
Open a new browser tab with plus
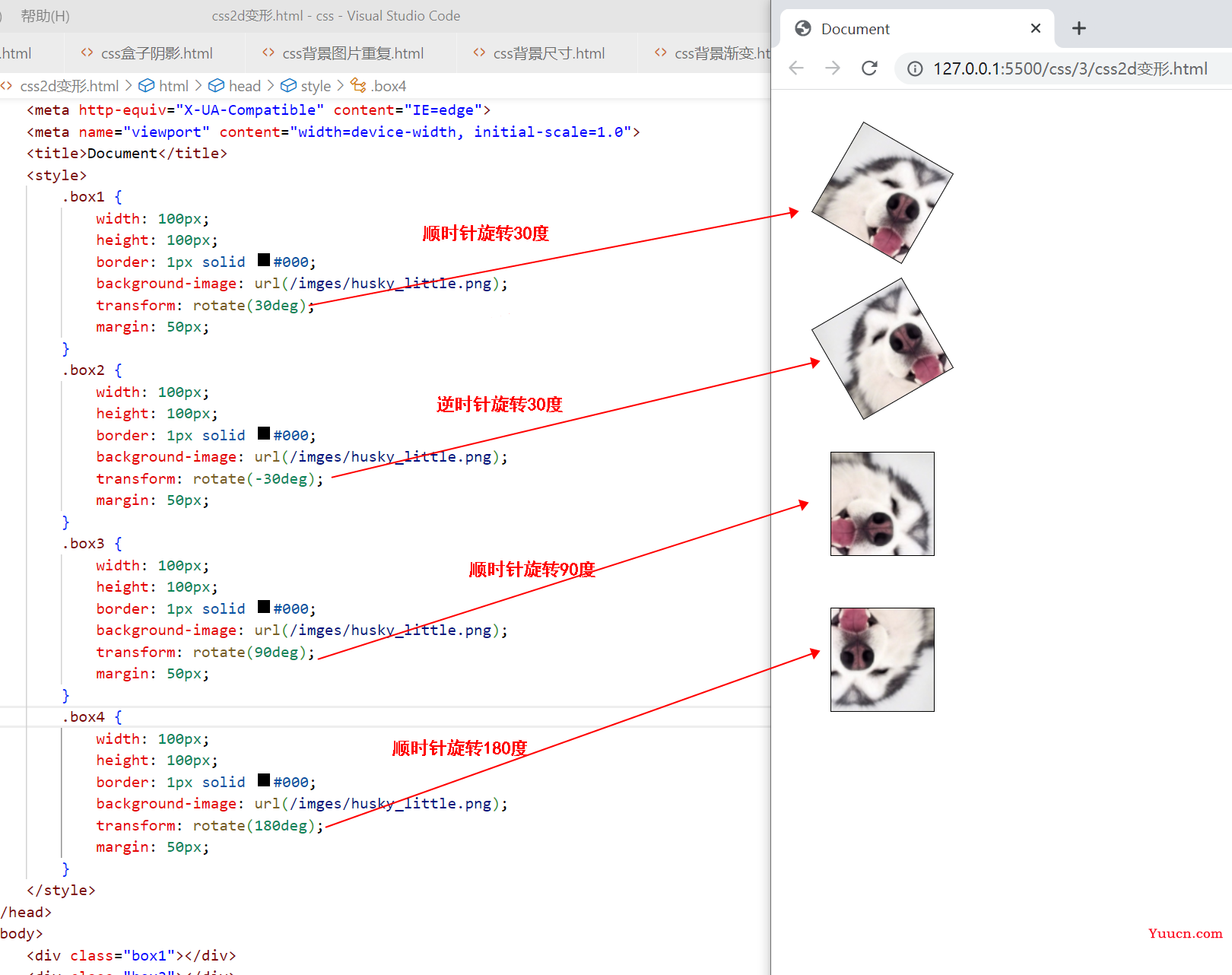coord(1078,29)
